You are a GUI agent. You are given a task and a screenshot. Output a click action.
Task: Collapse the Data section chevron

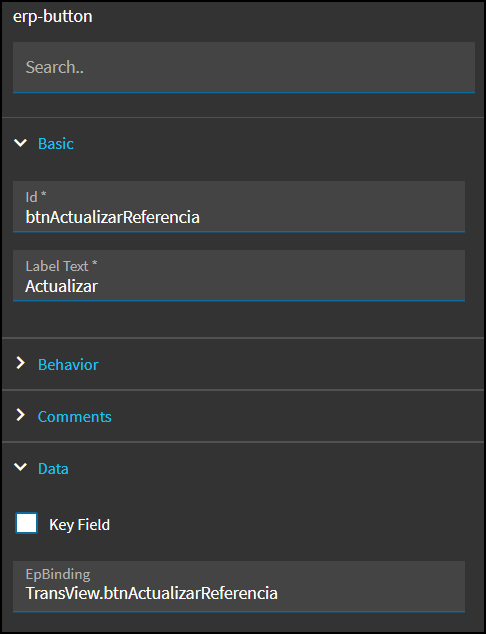[x=20, y=468]
